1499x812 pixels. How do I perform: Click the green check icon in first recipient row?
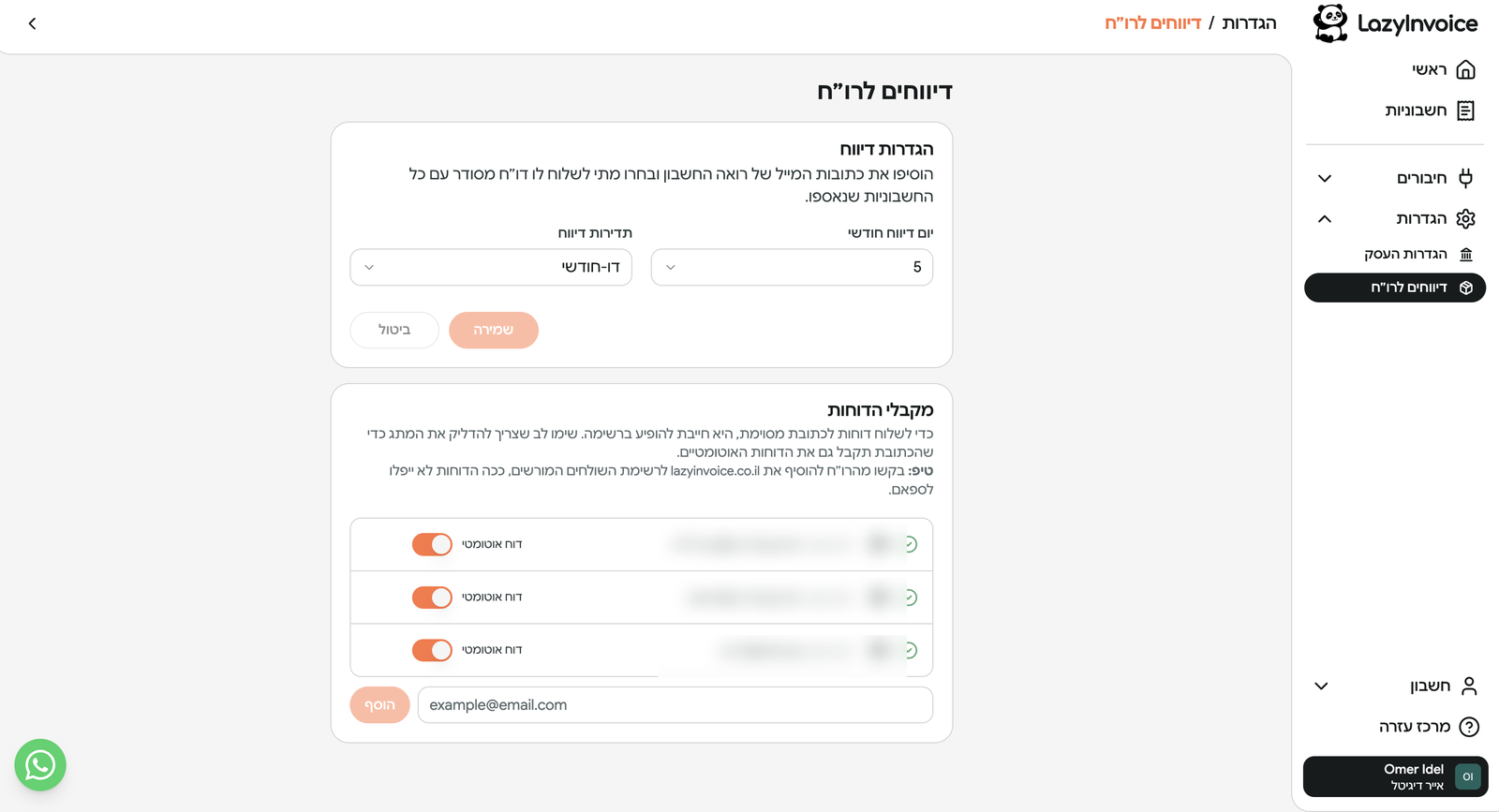pyautogui.click(x=911, y=544)
